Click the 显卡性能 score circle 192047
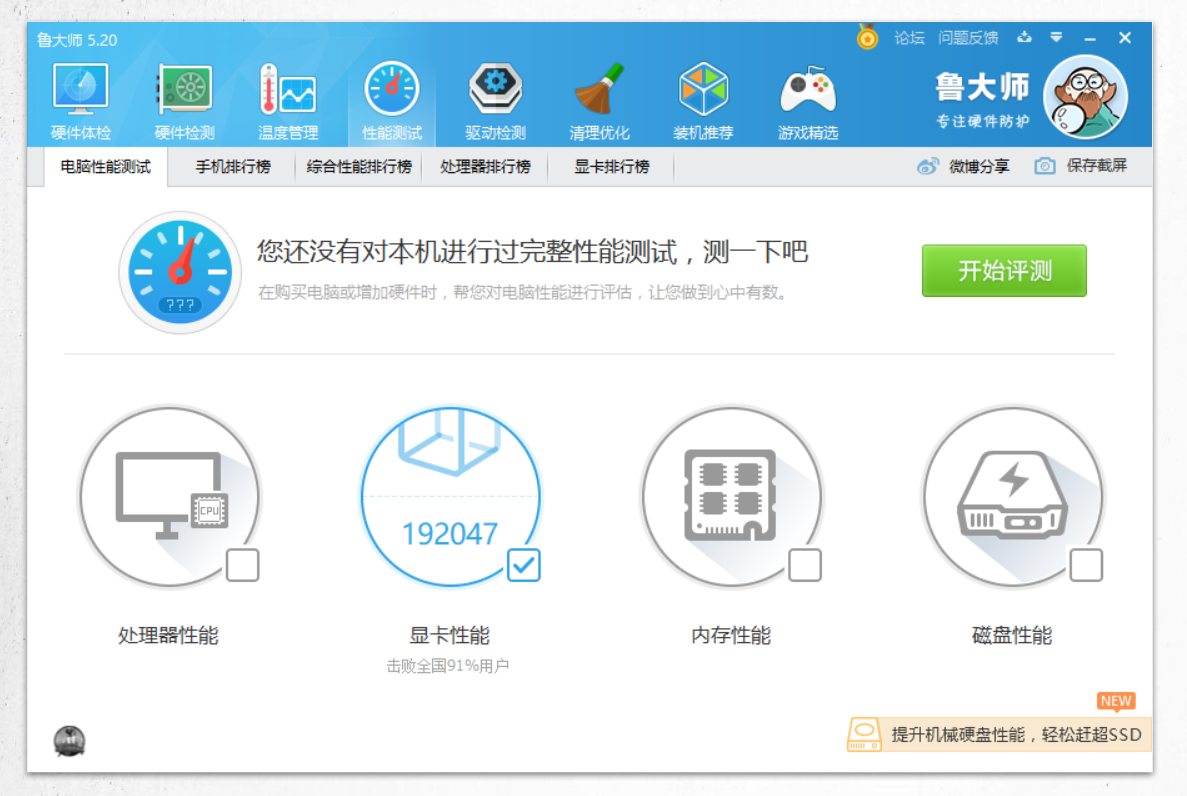The image size is (1187, 796). [x=450, y=497]
